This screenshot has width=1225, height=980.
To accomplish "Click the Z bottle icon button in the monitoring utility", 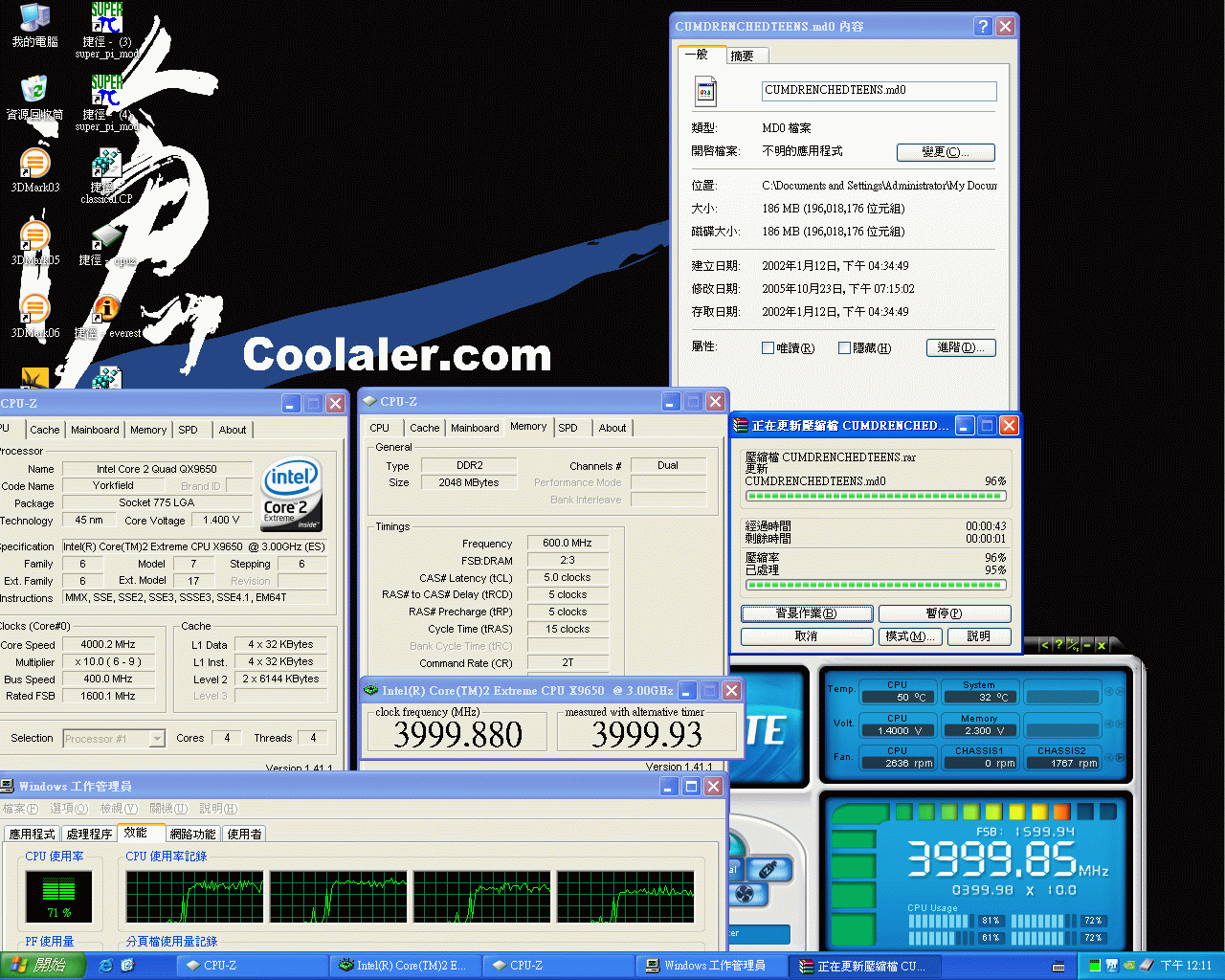I will click(768, 869).
